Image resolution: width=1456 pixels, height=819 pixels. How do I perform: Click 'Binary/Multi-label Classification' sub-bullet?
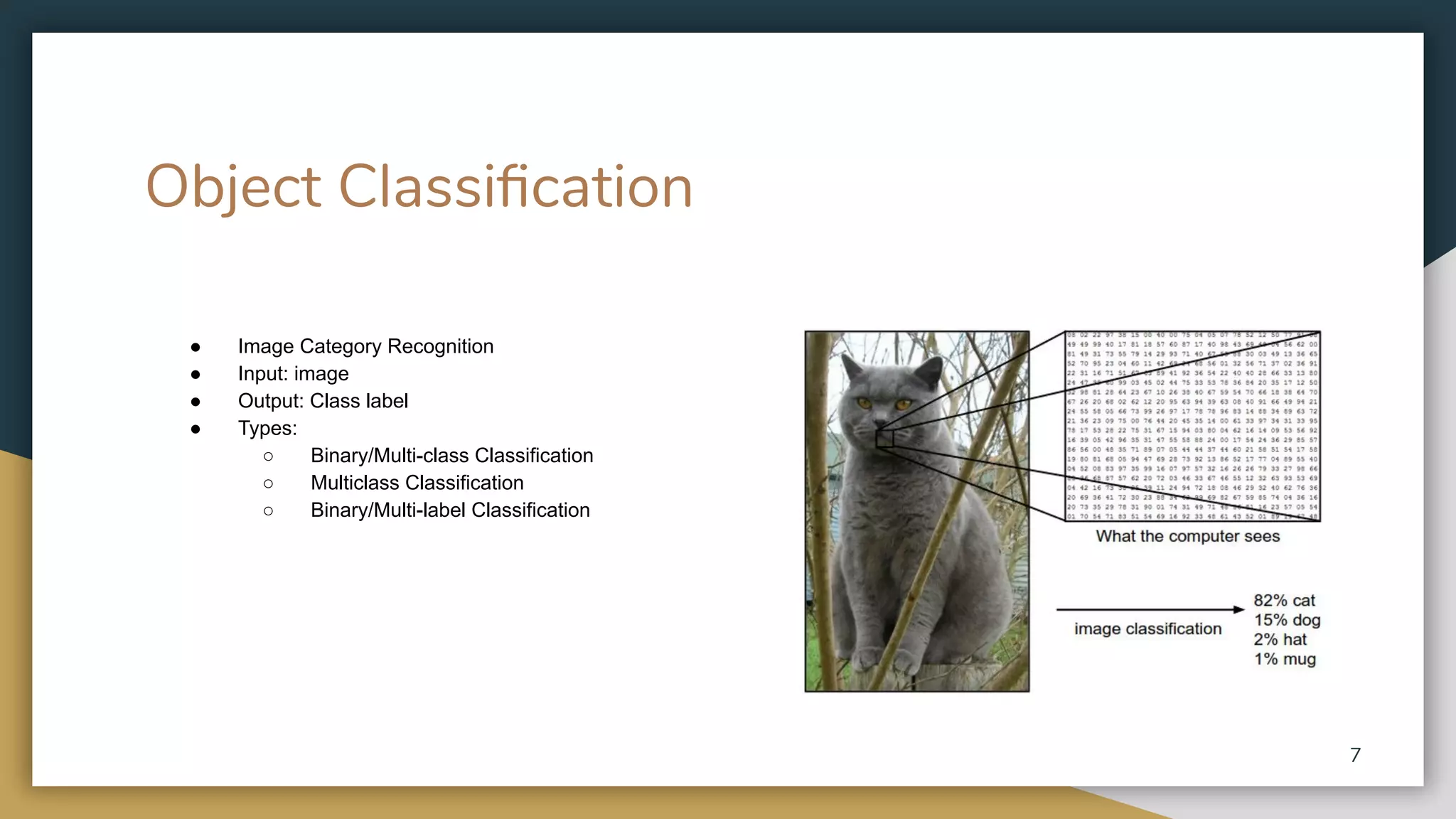450,510
